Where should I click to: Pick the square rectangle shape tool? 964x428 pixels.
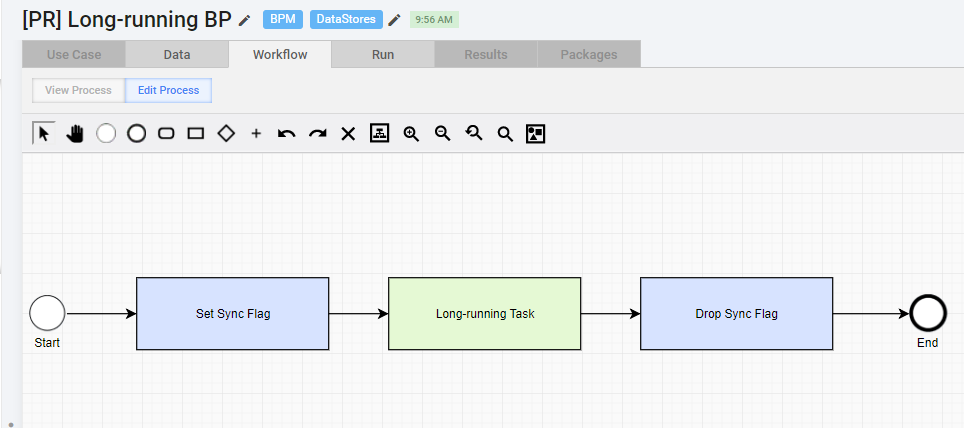[x=196, y=133]
